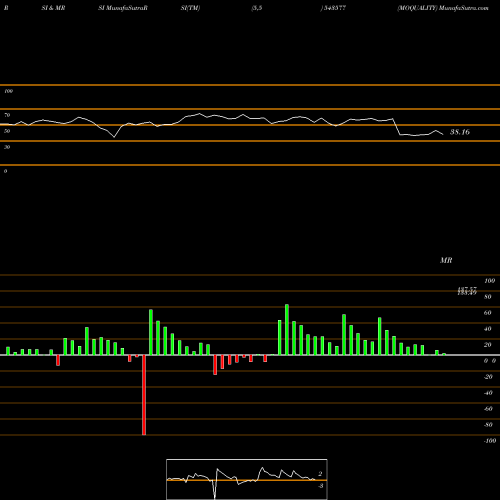Click the RSI axis label 70
This screenshot has width=500, height=500.
tap(7, 115)
